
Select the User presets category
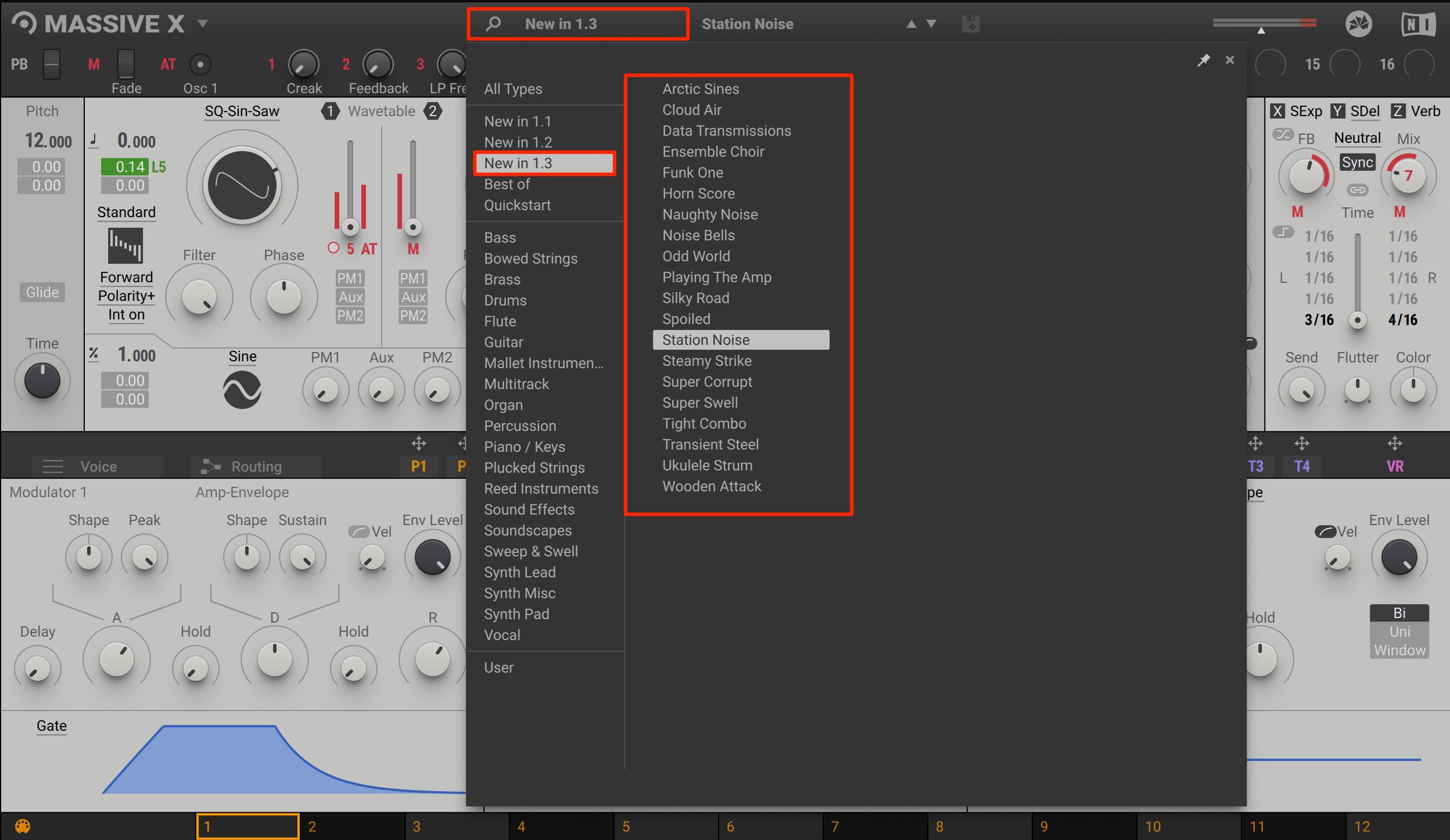498,667
